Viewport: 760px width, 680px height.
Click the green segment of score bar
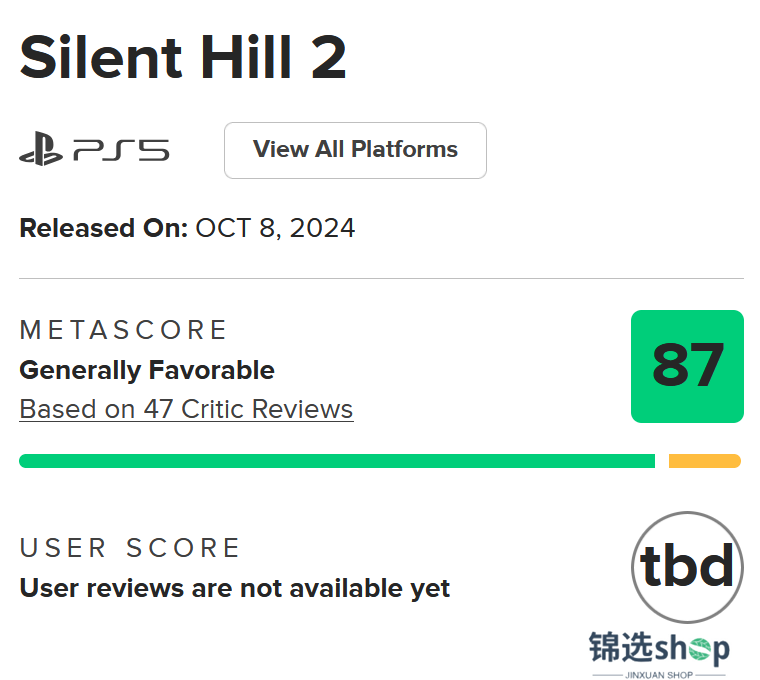pos(337,461)
